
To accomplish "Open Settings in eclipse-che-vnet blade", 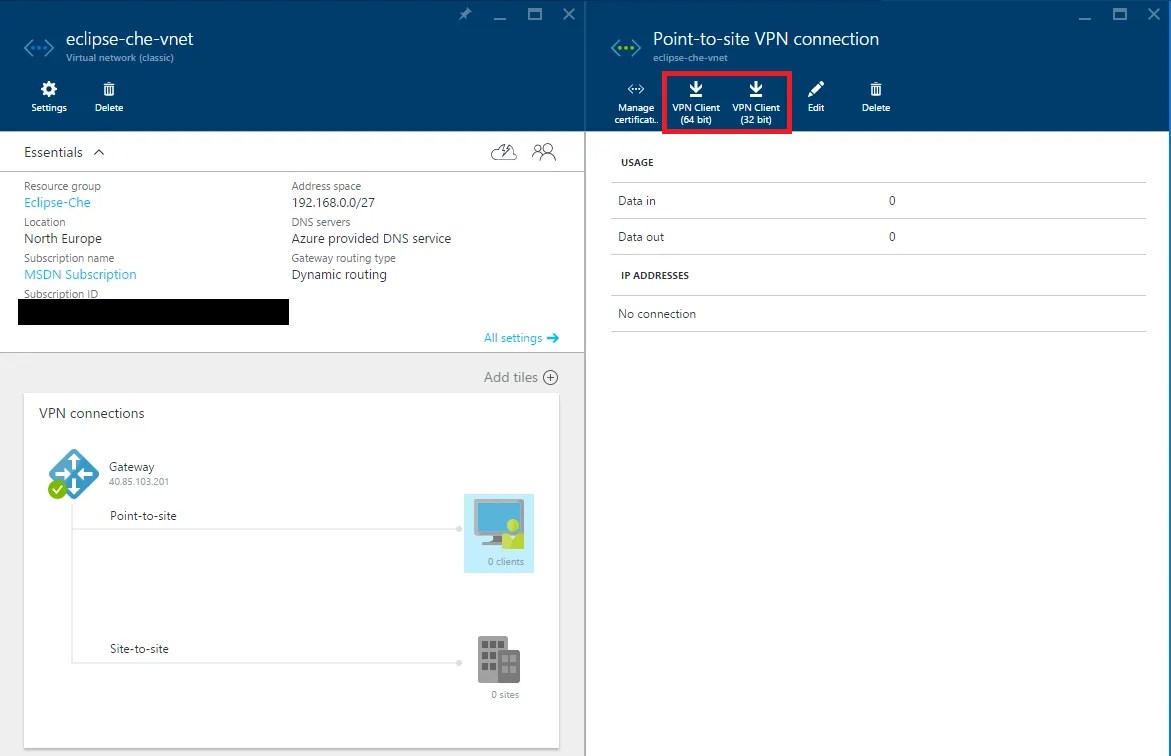I will [49, 97].
